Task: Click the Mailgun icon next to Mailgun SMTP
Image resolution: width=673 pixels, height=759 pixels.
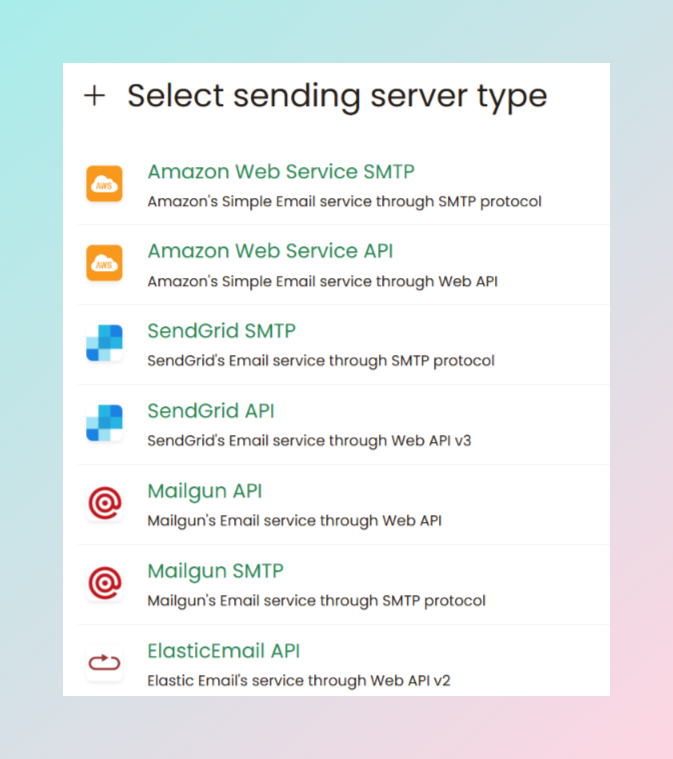Action: [x=104, y=583]
